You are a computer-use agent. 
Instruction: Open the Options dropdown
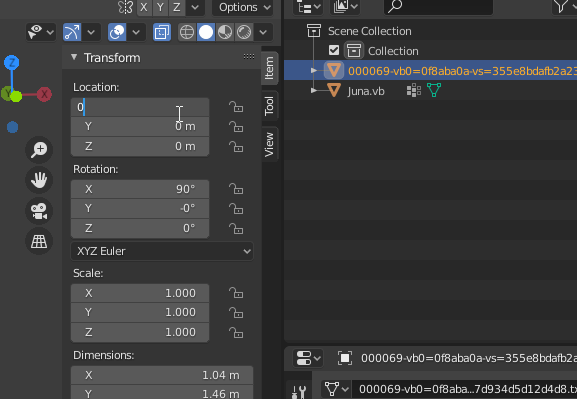tap(243, 7)
